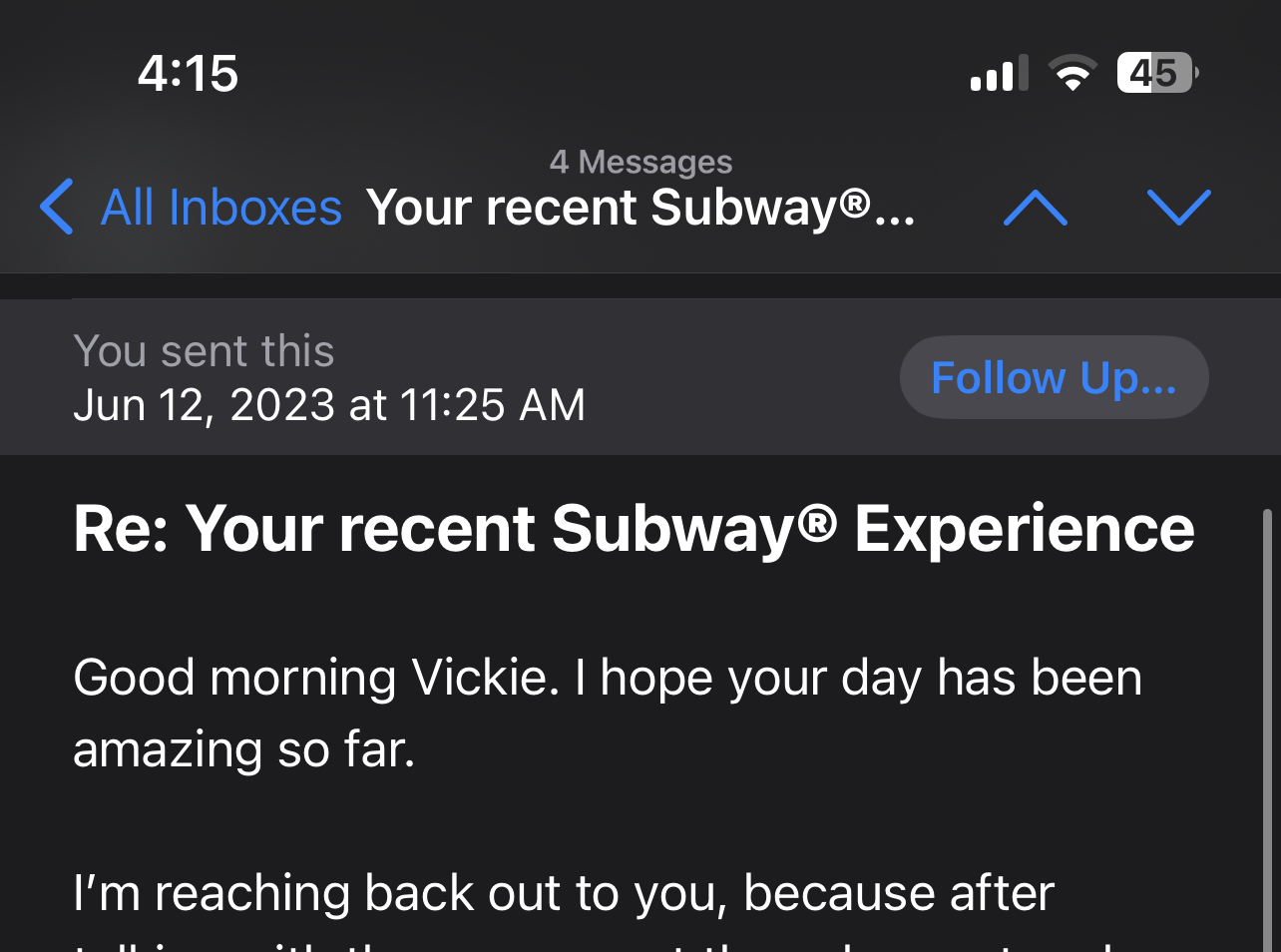1281x952 pixels.
Task: Tap the "I'm reaching back out to you" line
Action: pyautogui.click(x=564, y=893)
